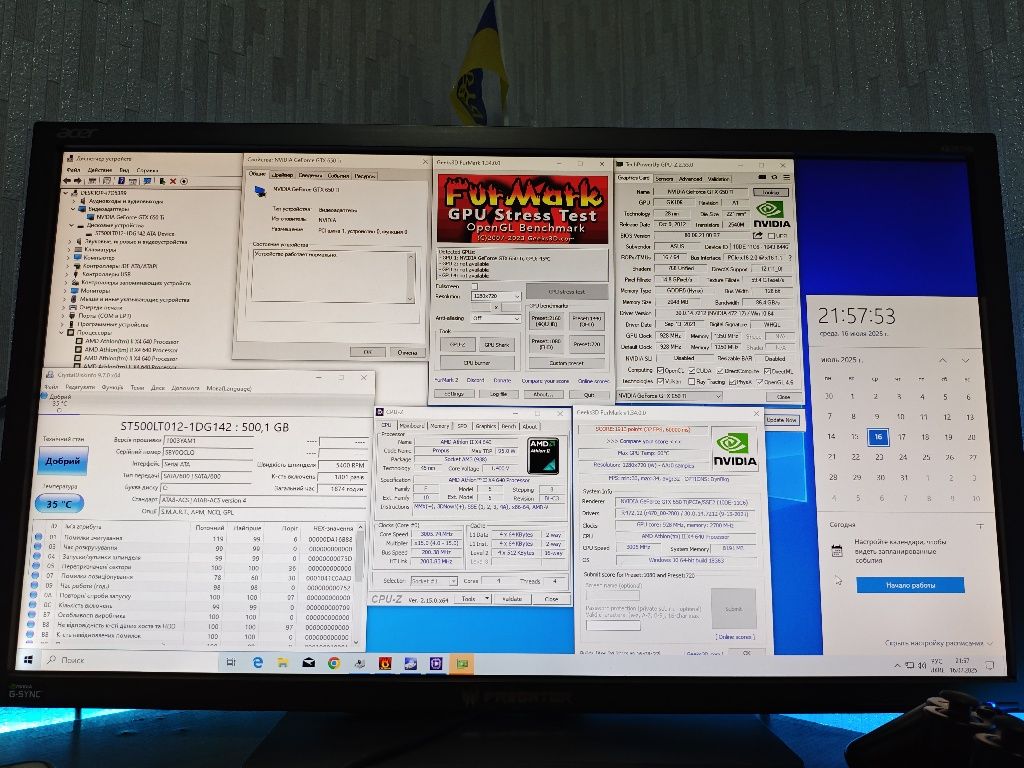The height and width of the screenshot is (768, 1024).
Task: Click Custom preset button in FurMark
Action: tap(567, 363)
